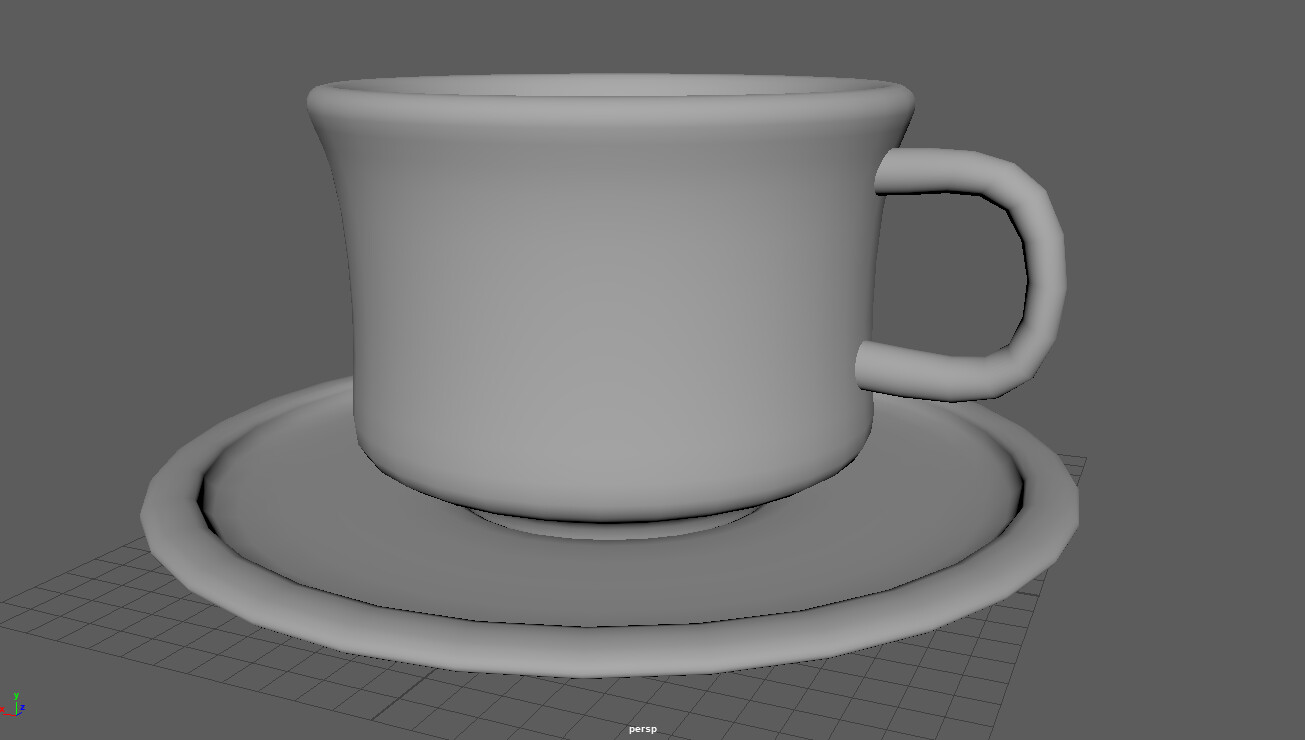
Task: Click empty viewport space to deselect
Action: click(1200, 150)
